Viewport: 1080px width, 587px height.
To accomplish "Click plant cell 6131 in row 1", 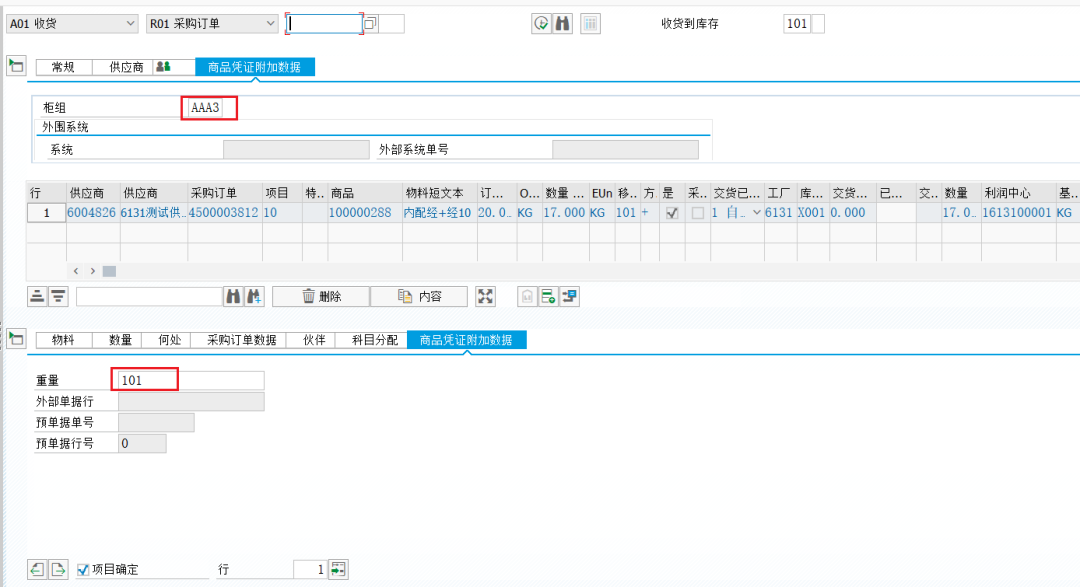I will coord(779,213).
